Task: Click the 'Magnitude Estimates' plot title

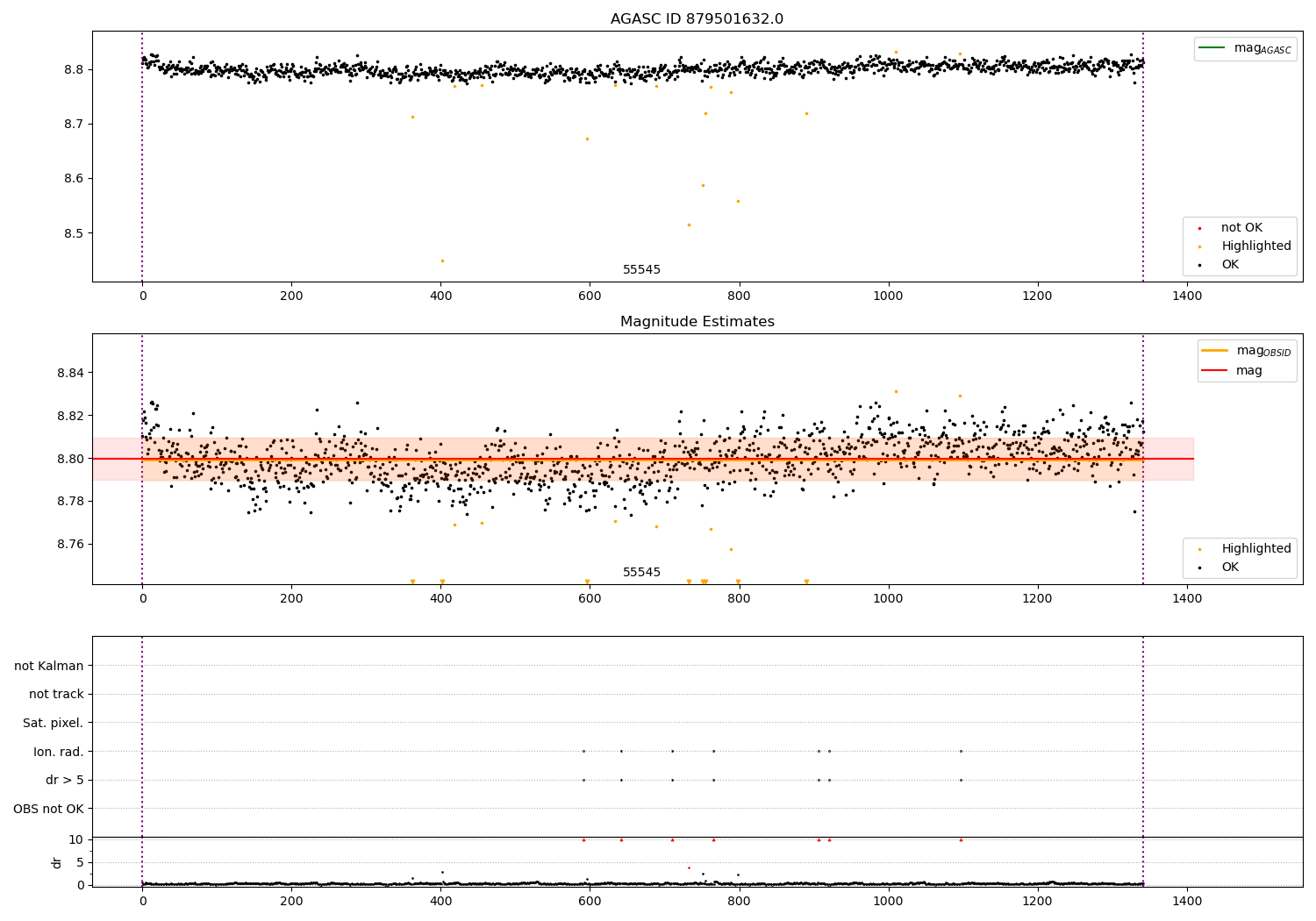Action: pyautogui.click(x=697, y=322)
